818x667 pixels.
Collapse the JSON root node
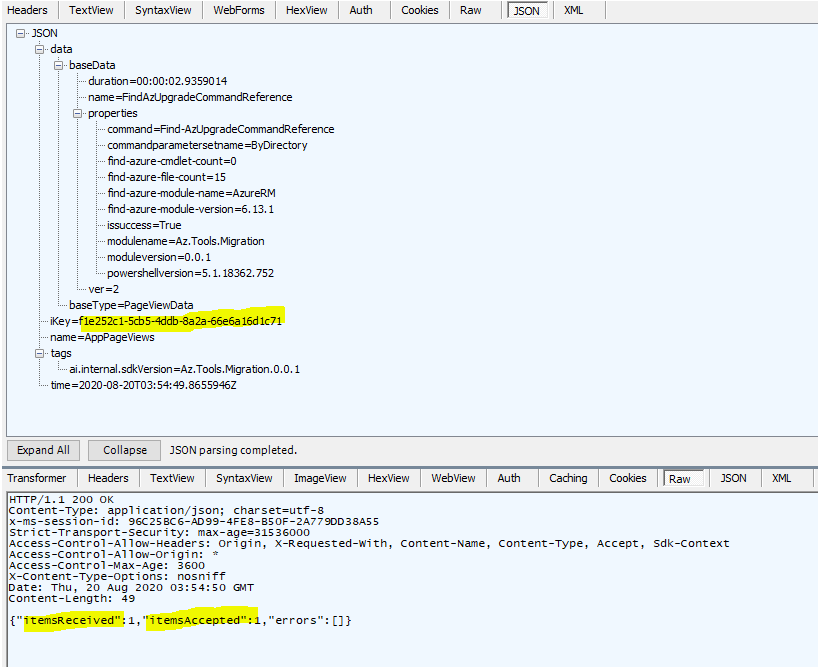pos(22,32)
